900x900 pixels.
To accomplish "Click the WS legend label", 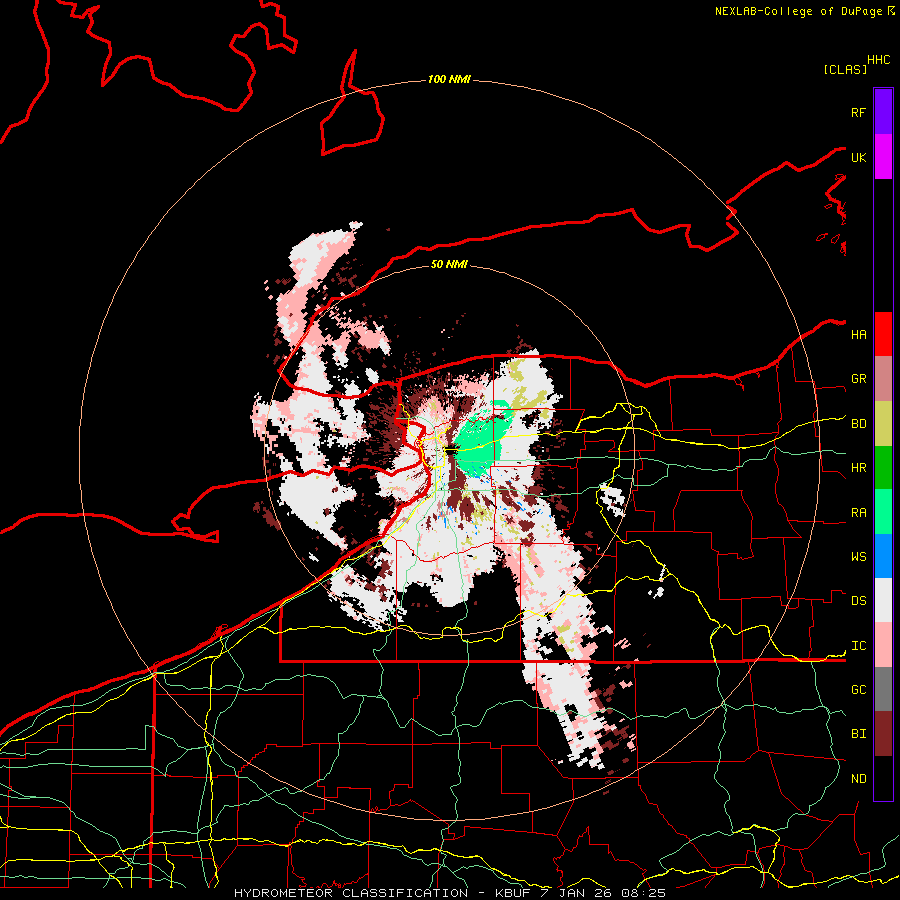I will pos(858,557).
